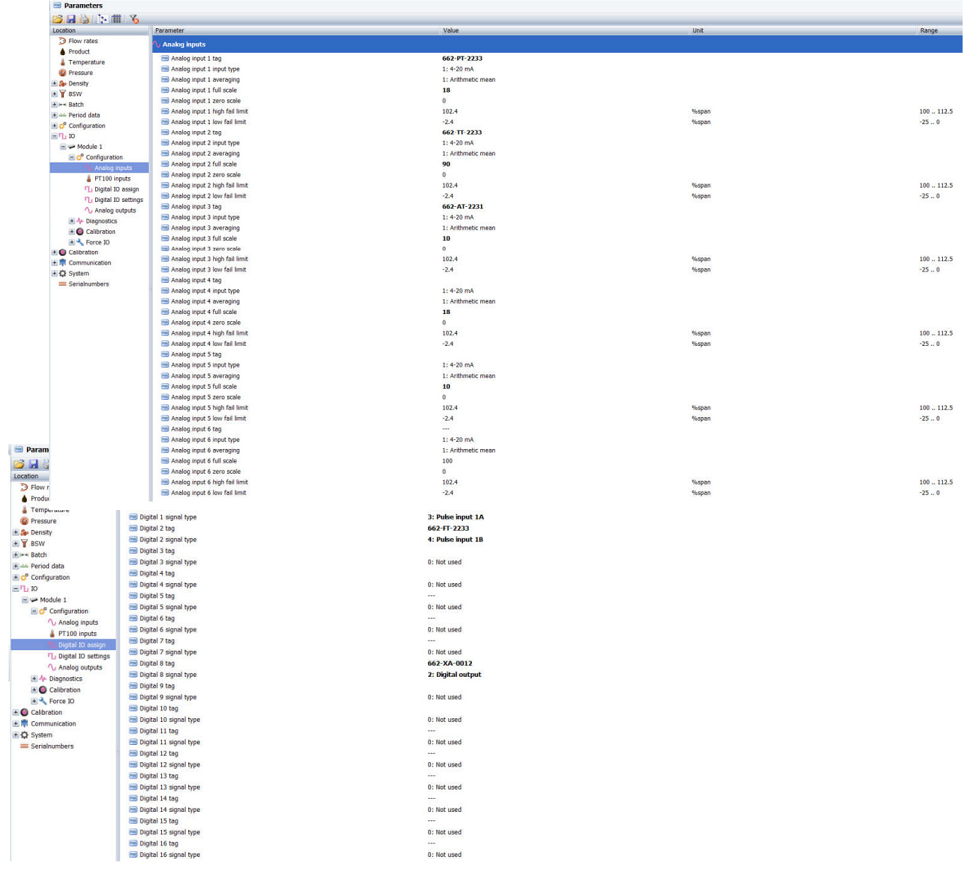Click Analog input 6 averaging parameter
963x880 pixels.
pos(205,450)
